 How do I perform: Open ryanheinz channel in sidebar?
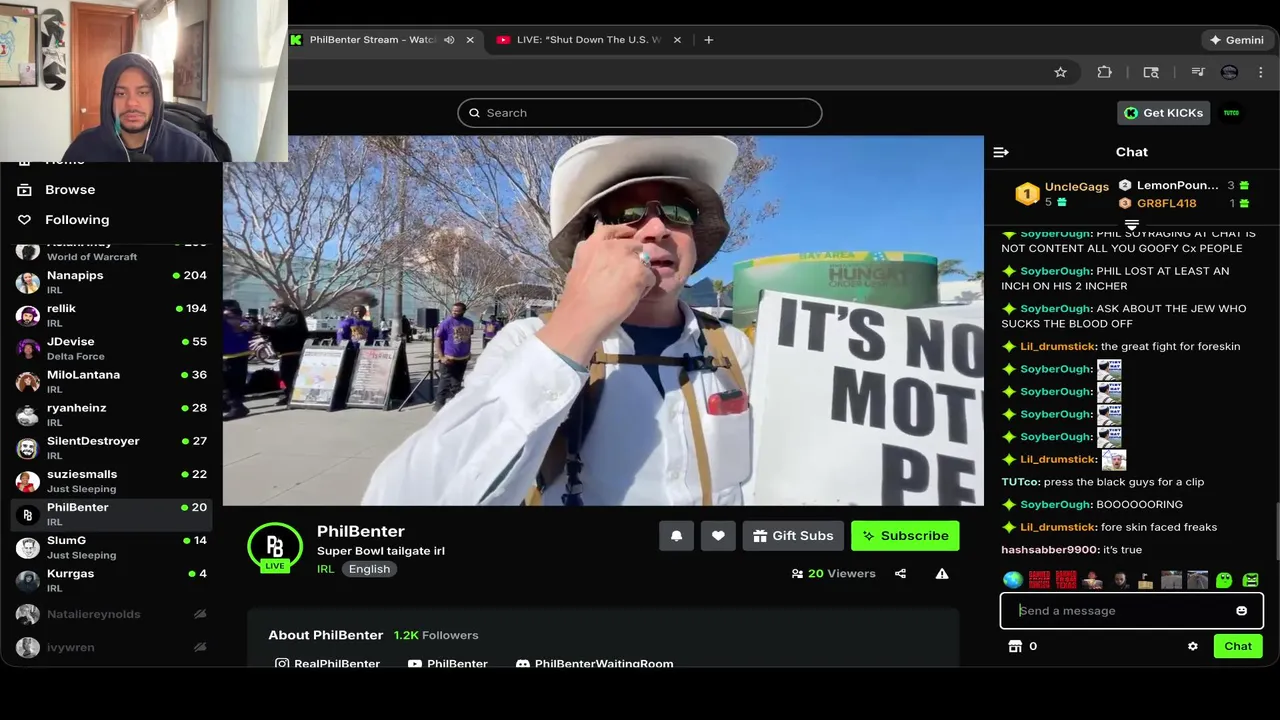(x=112, y=414)
